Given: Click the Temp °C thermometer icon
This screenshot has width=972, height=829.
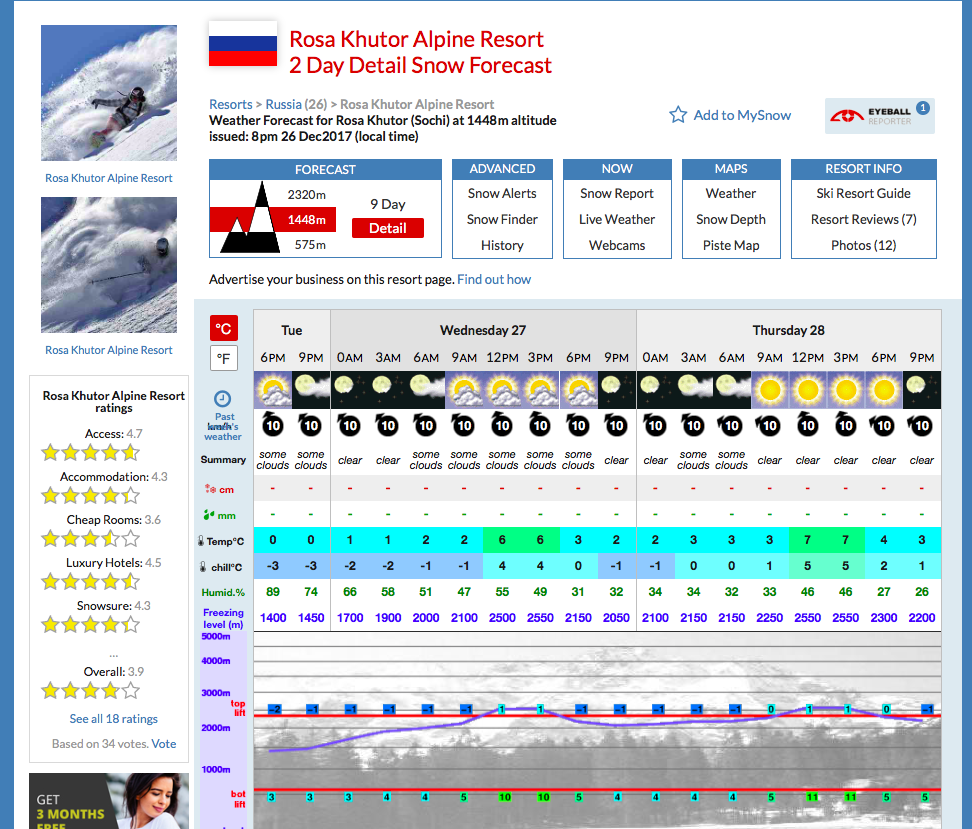Looking at the screenshot, I should pyautogui.click(x=201, y=541).
